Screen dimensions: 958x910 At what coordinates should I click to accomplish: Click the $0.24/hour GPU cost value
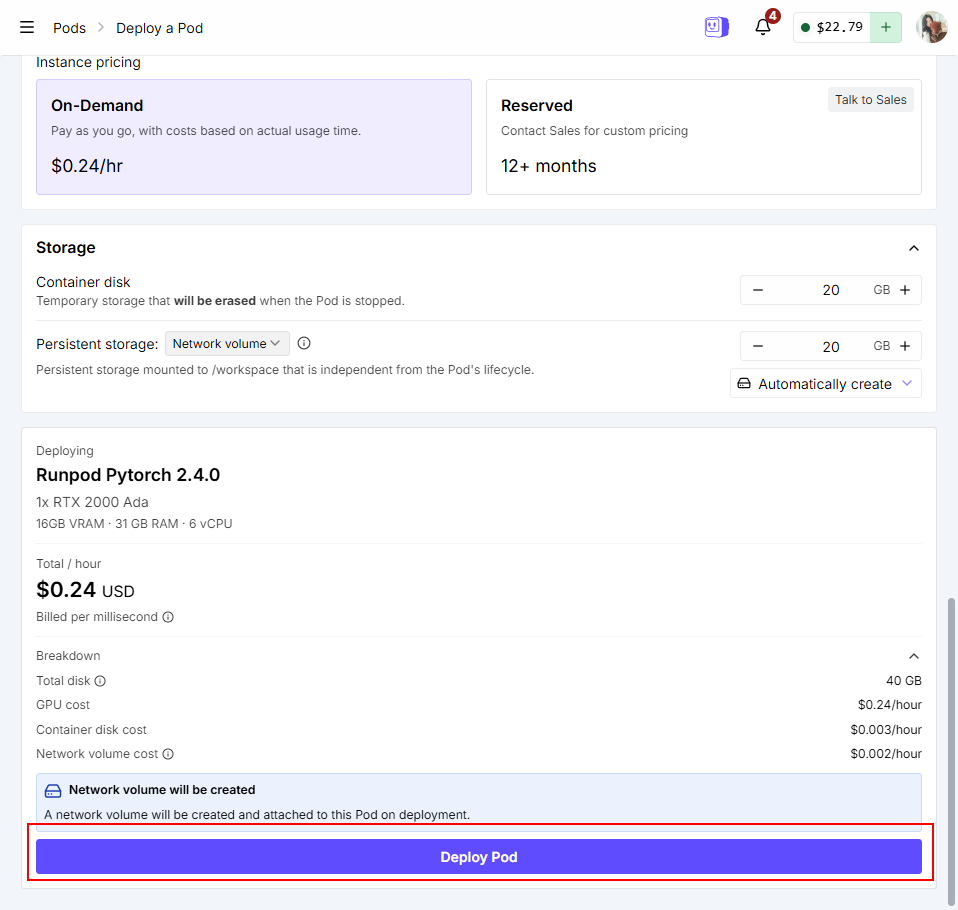click(890, 705)
